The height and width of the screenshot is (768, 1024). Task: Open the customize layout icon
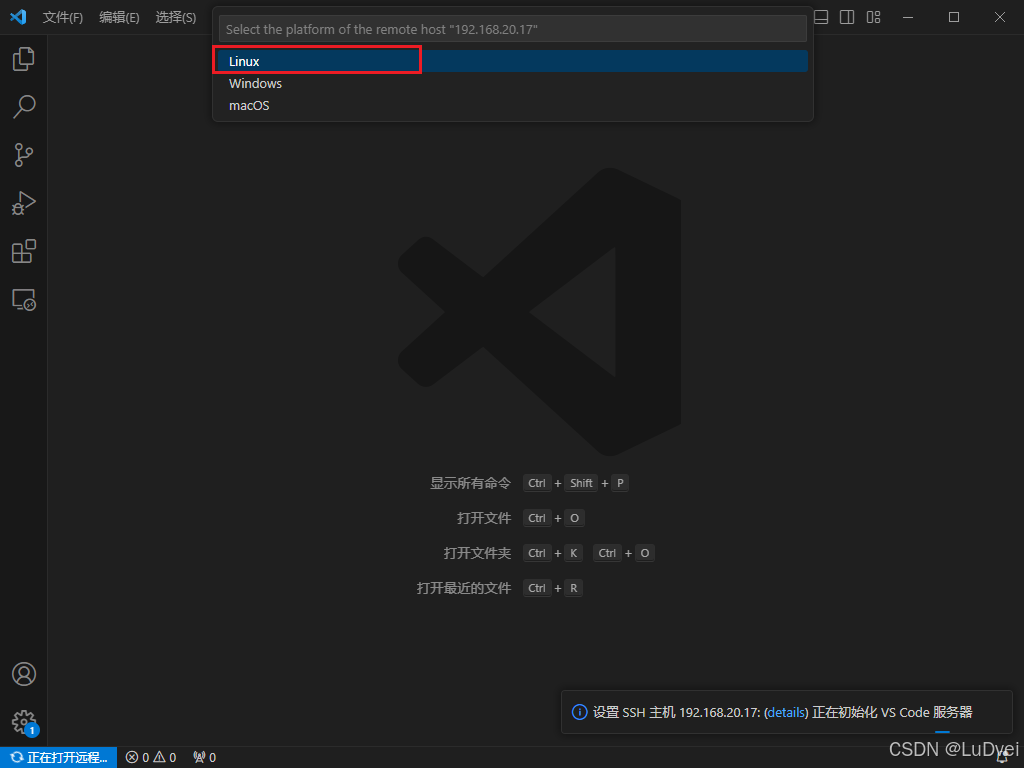pyautogui.click(x=873, y=17)
